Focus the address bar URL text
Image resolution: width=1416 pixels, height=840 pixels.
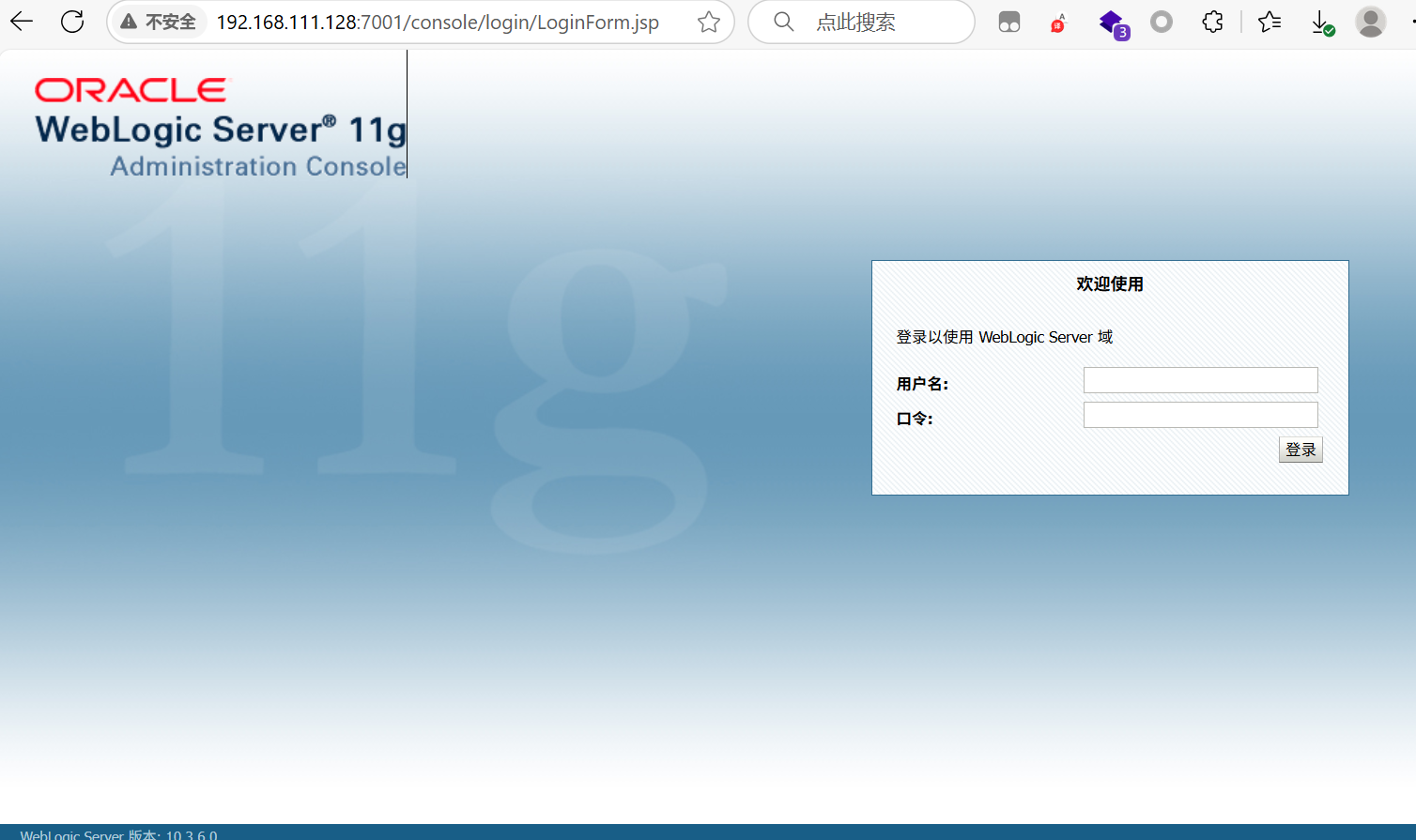438,22
